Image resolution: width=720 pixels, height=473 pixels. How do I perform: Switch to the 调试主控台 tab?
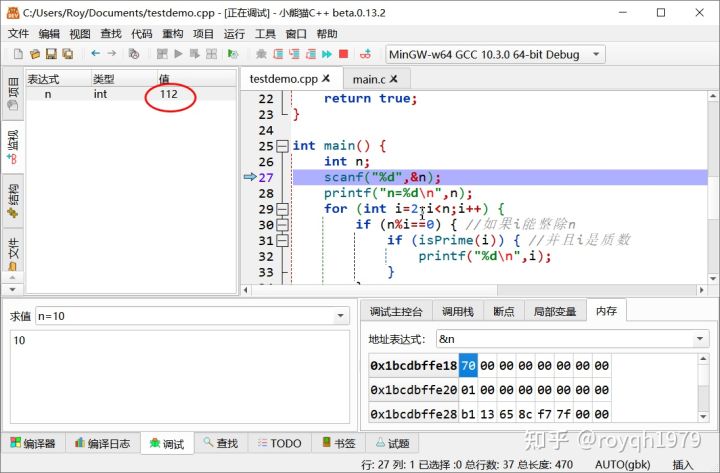tap(396, 312)
